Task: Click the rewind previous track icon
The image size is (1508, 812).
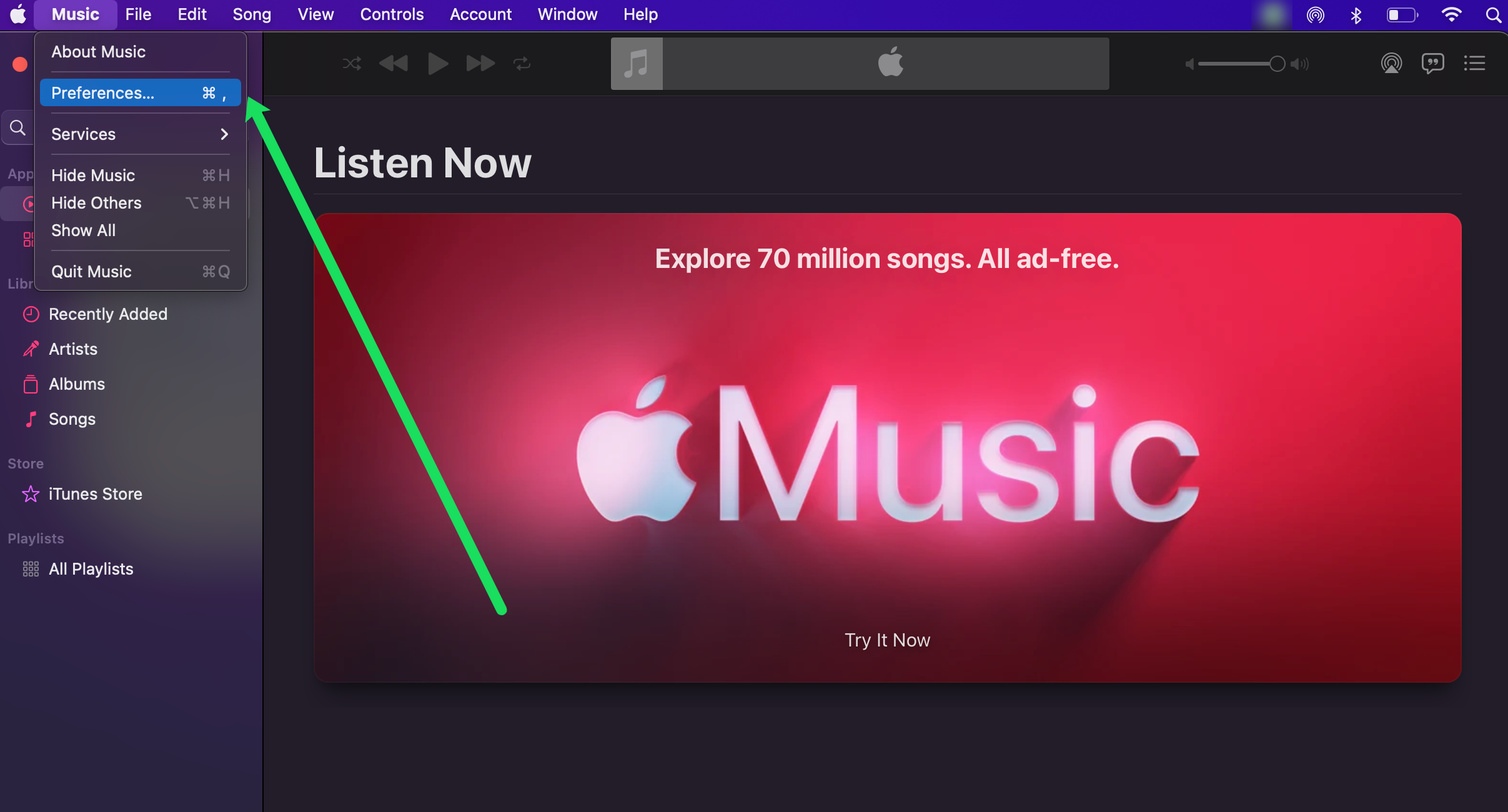Action: pos(394,64)
